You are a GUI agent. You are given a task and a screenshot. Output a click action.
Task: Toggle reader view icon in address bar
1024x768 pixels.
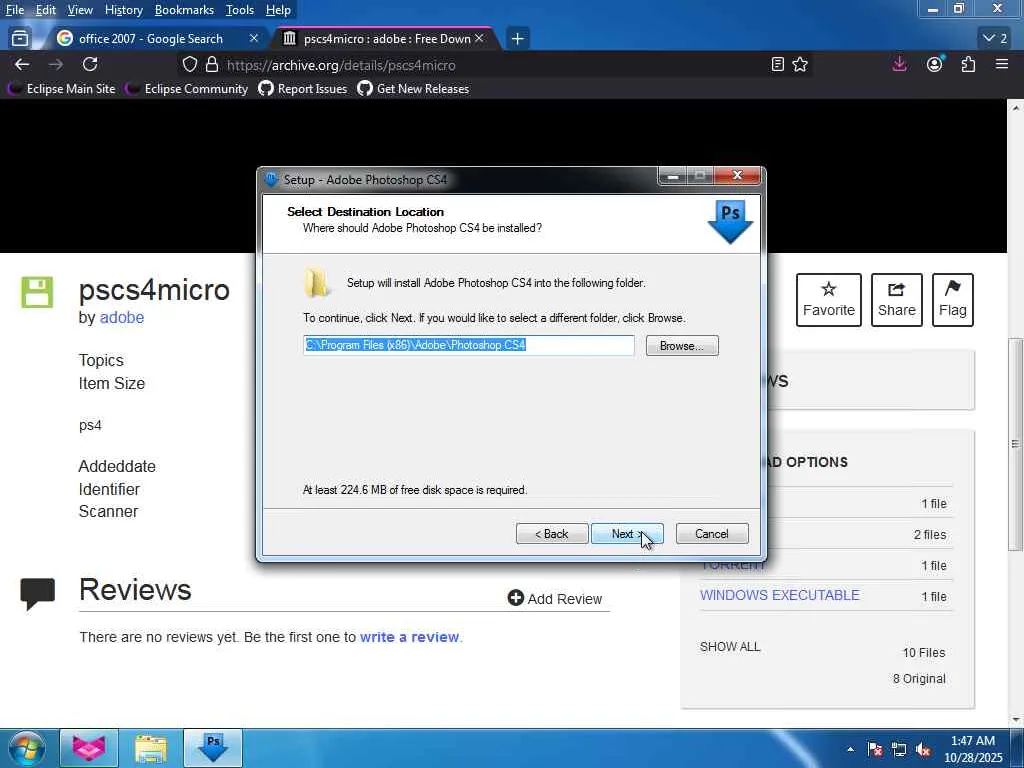pos(777,65)
